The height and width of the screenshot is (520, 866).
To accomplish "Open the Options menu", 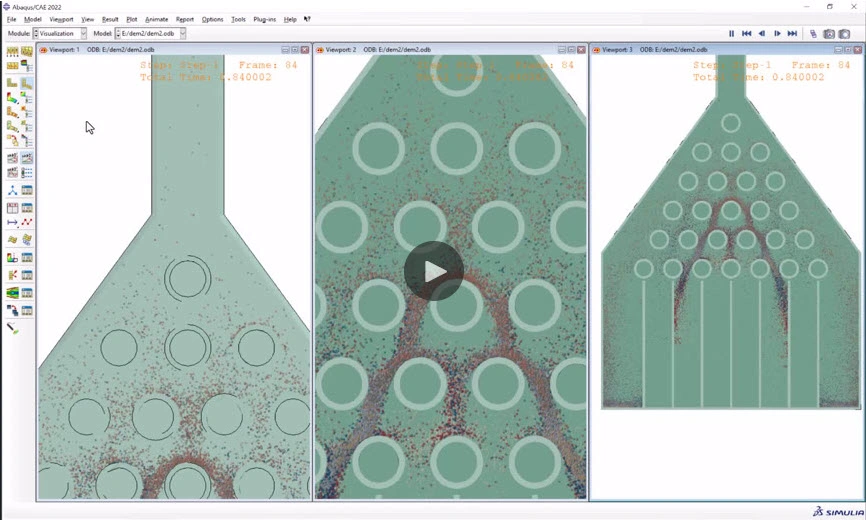I will pyautogui.click(x=212, y=19).
